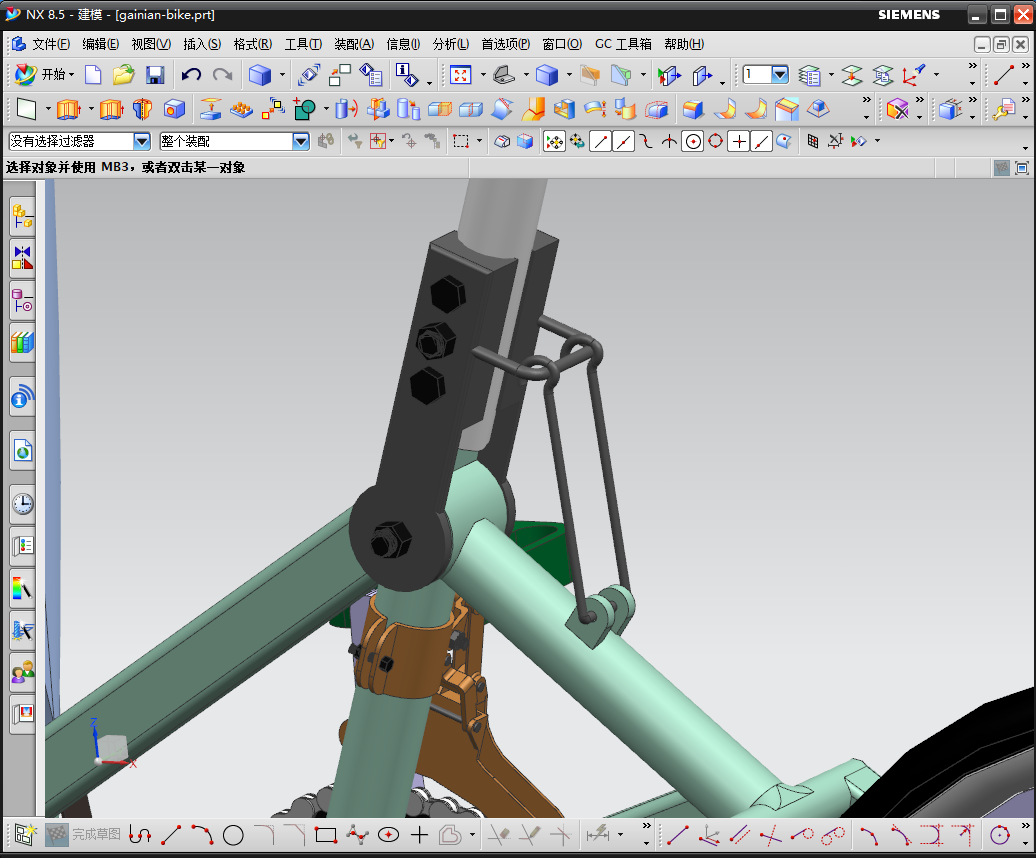Viewport: 1036px width, 858px height.
Task: Click the Object Information icon
Action: point(407,75)
